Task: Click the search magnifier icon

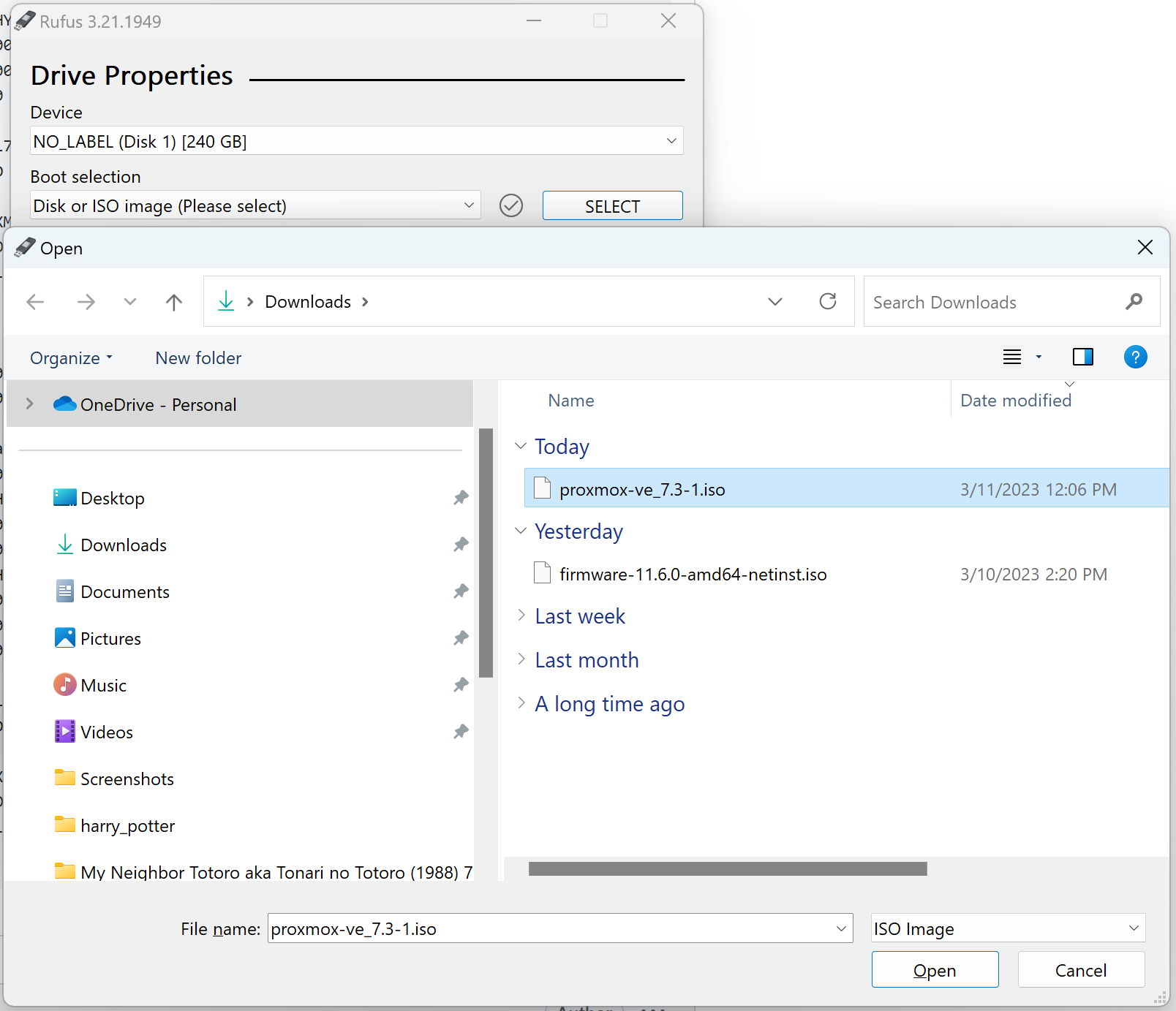Action: [1134, 302]
